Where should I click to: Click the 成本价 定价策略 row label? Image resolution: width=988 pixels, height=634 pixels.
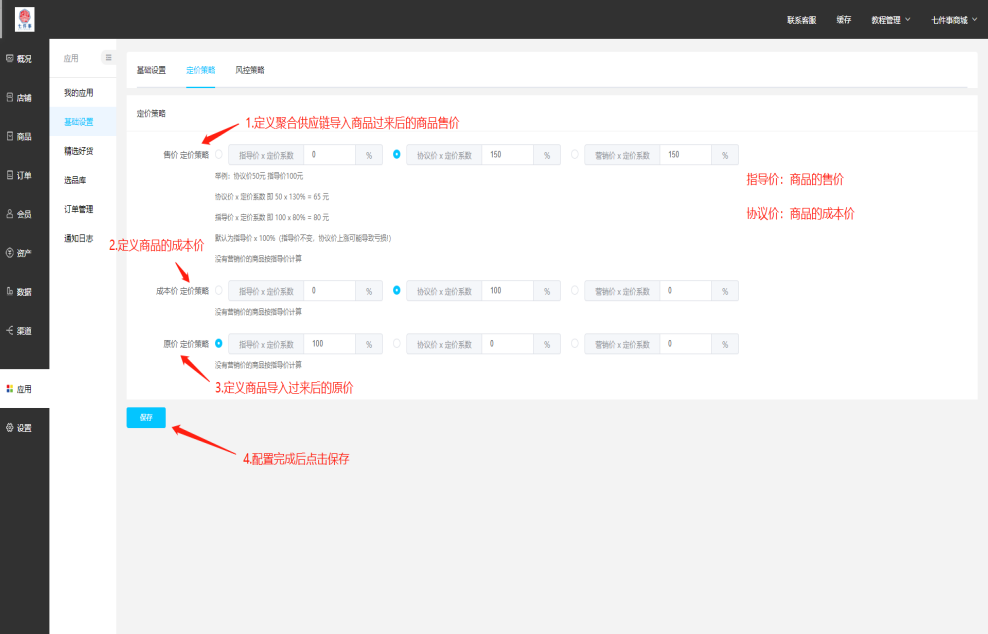point(182,291)
